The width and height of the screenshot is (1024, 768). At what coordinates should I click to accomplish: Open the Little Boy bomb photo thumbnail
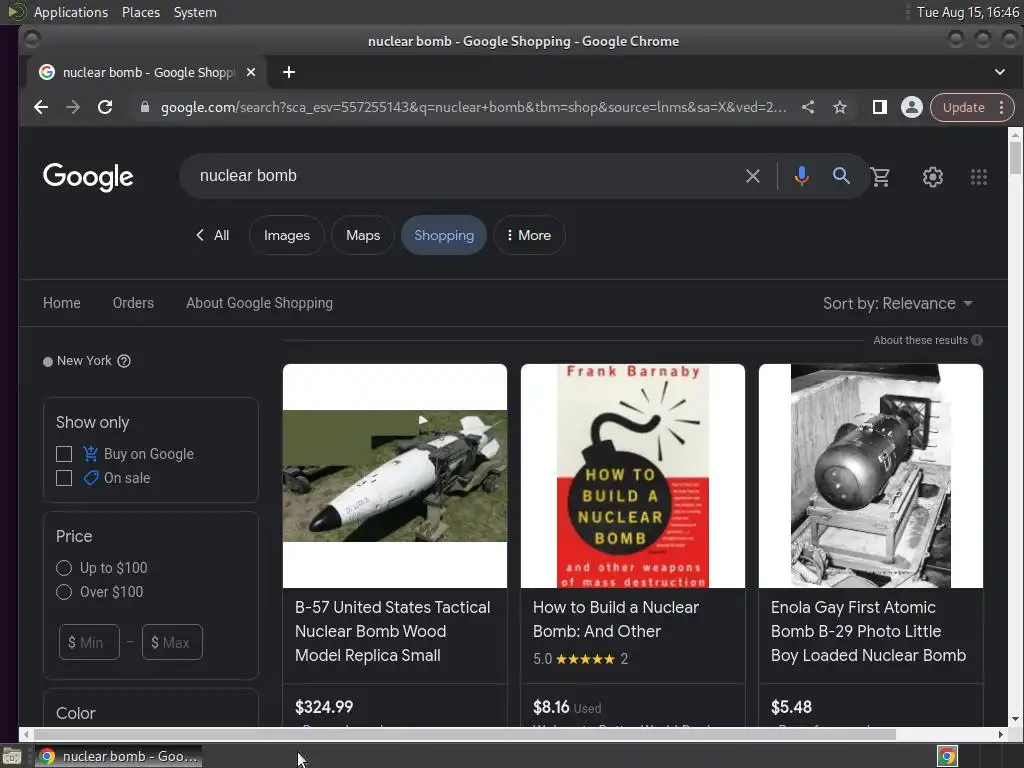(871, 476)
